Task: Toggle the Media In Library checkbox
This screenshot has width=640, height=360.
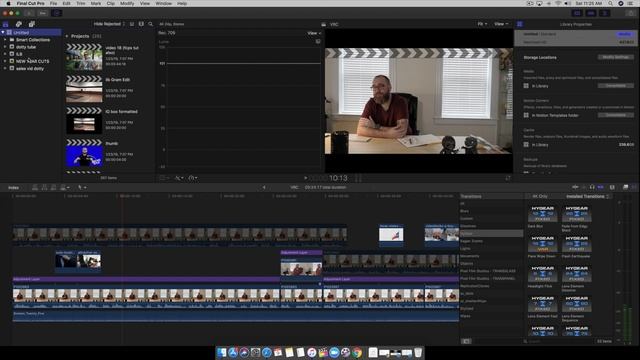Action: 526,86
